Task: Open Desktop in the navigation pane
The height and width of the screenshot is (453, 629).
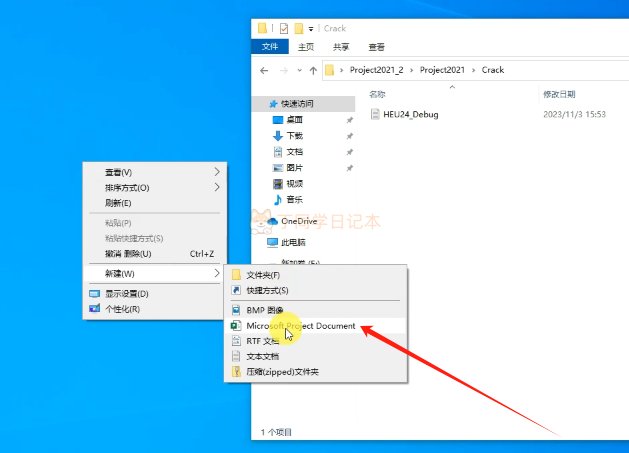Action: coord(294,120)
